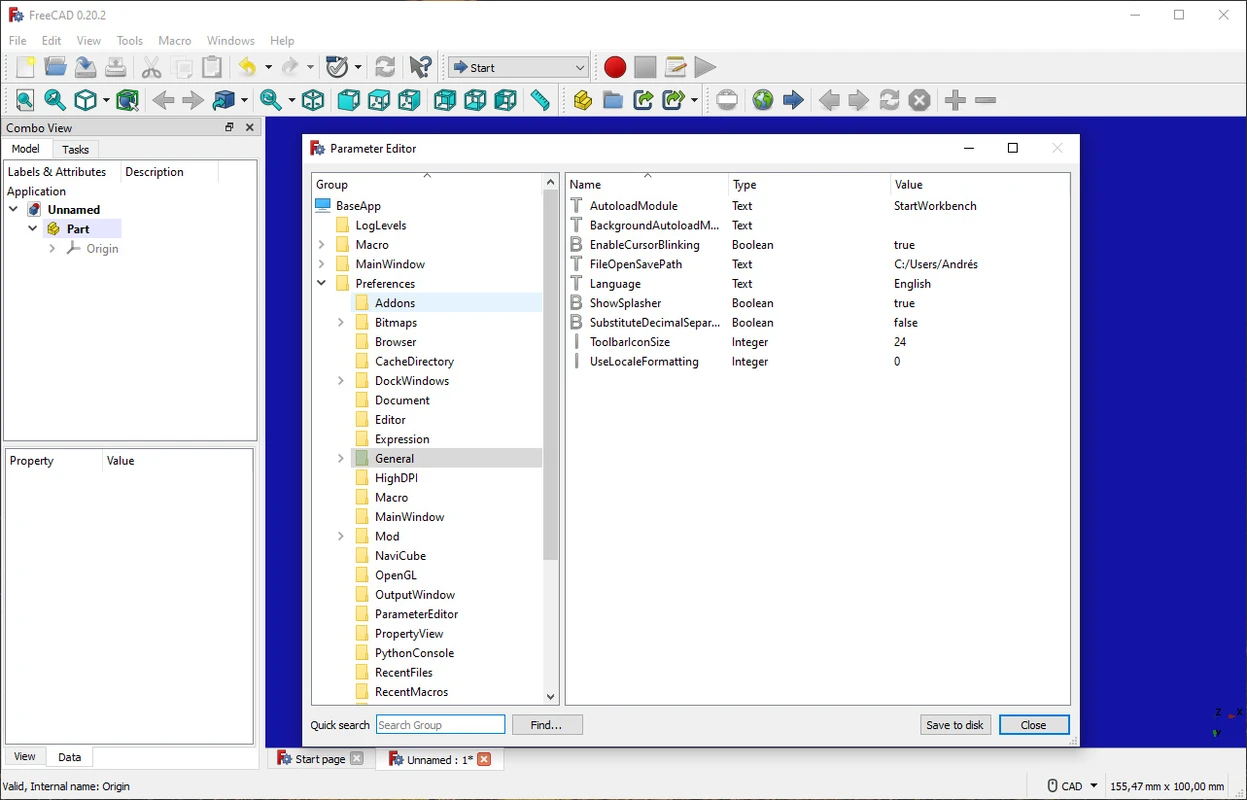This screenshot has height=800, width=1247.
Task: Select the RecentFiles group
Action: pos(404,673)
